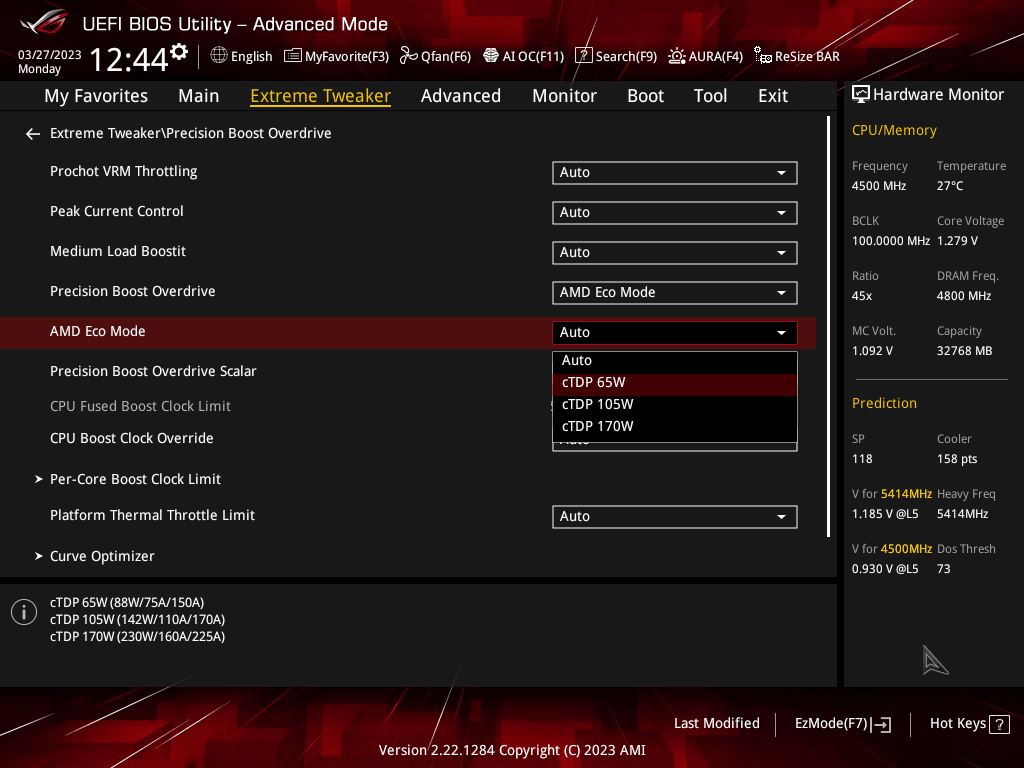Image resolution: width=1024 pixels, height=768 pixels.
Task: Click the ROG logo in header
Action: click(x=44, y=22)
